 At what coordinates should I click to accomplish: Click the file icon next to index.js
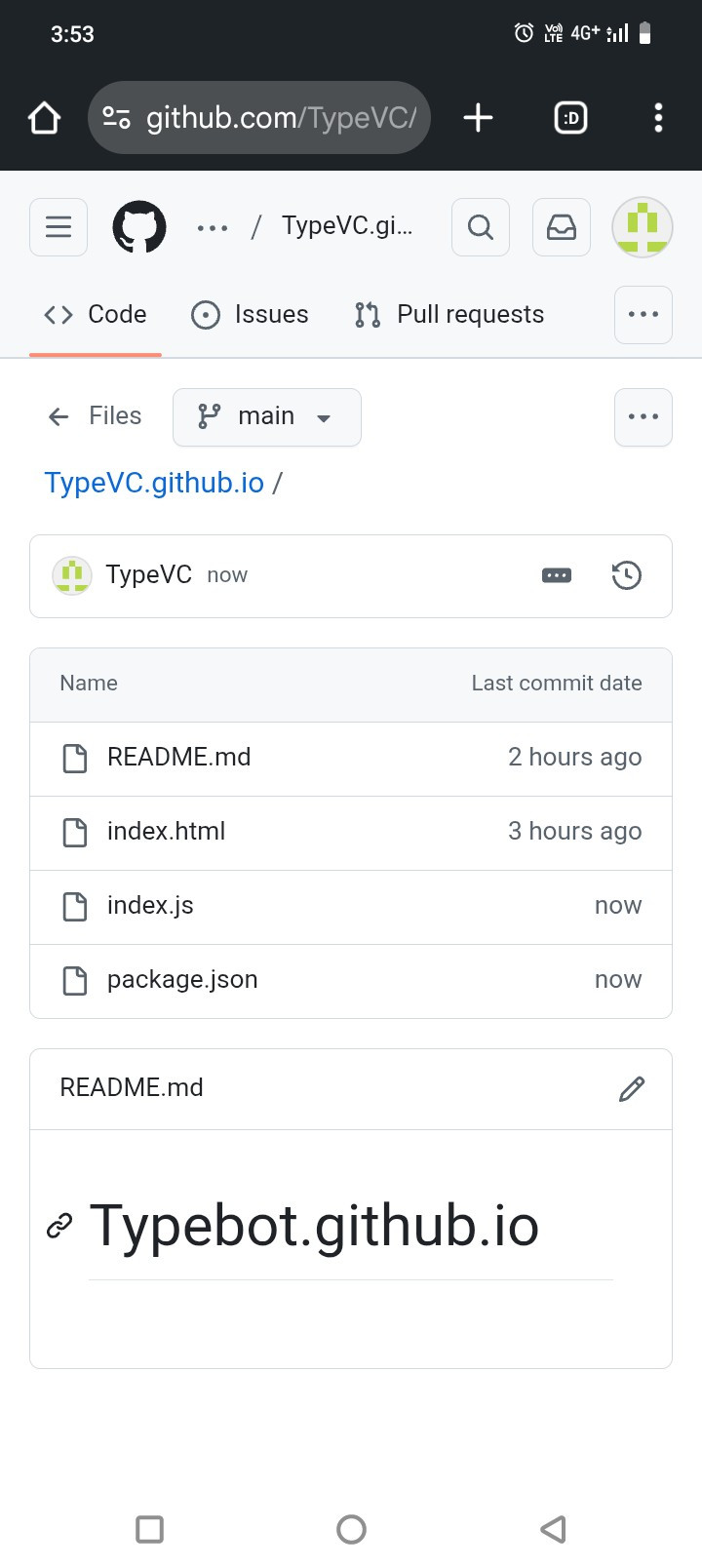75,906
